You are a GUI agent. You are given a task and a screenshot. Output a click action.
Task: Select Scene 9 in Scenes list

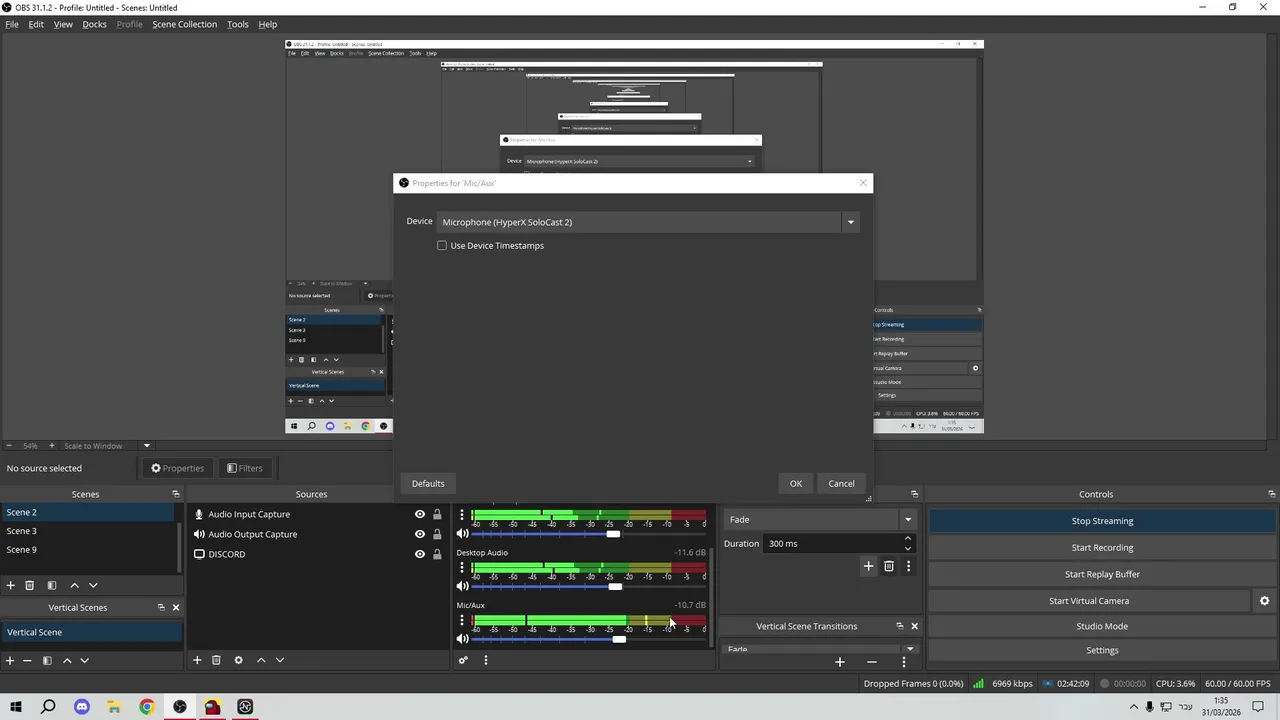point(89,550)
